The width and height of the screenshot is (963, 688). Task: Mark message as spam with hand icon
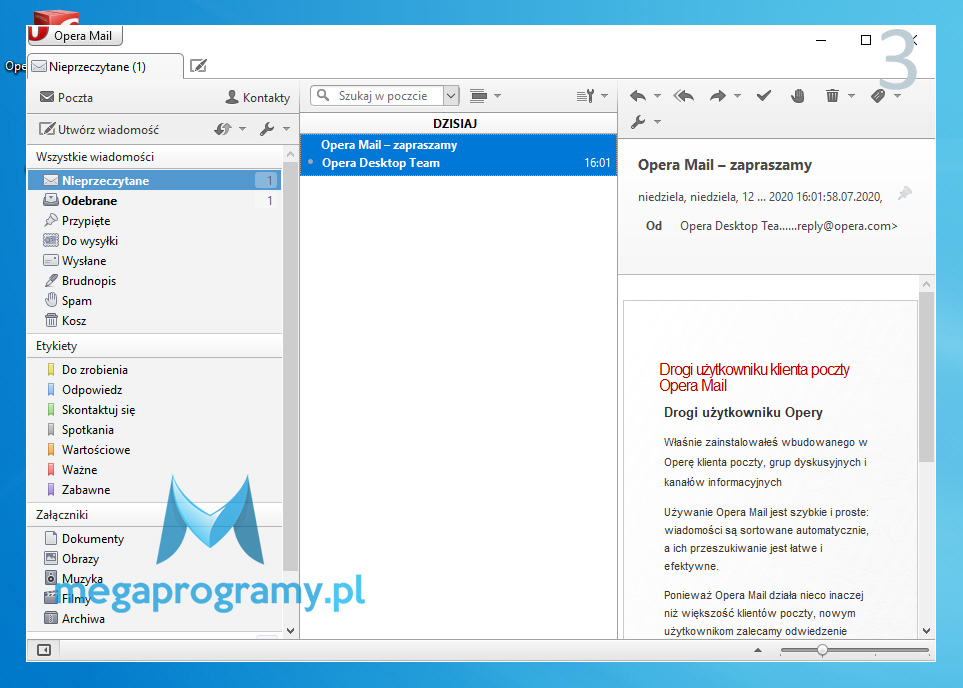[798, 95]
